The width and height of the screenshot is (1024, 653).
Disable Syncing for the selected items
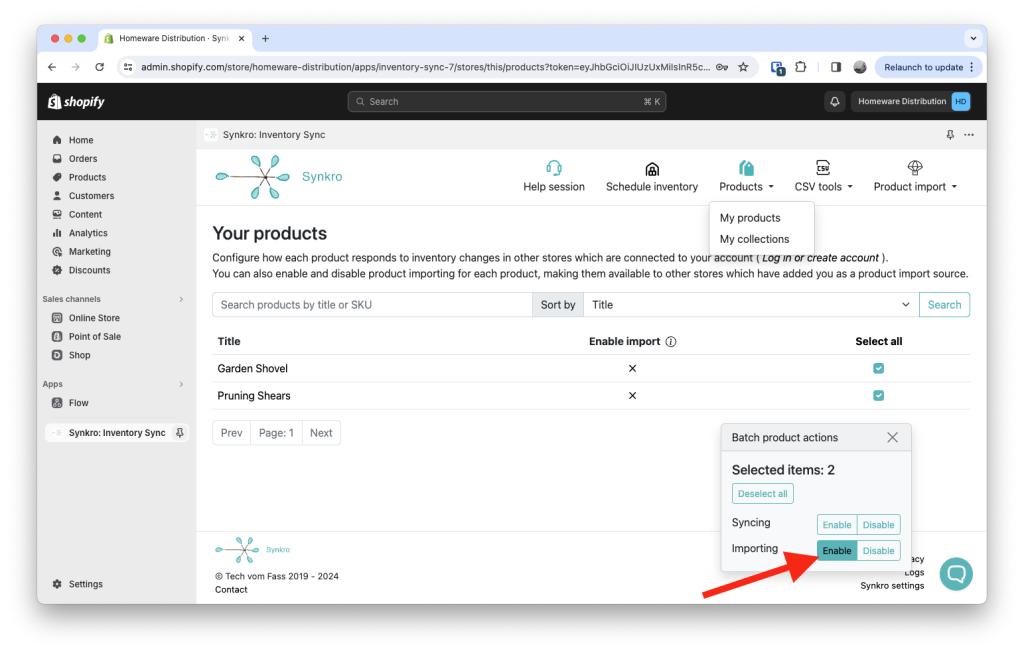[x=878, y=524]
